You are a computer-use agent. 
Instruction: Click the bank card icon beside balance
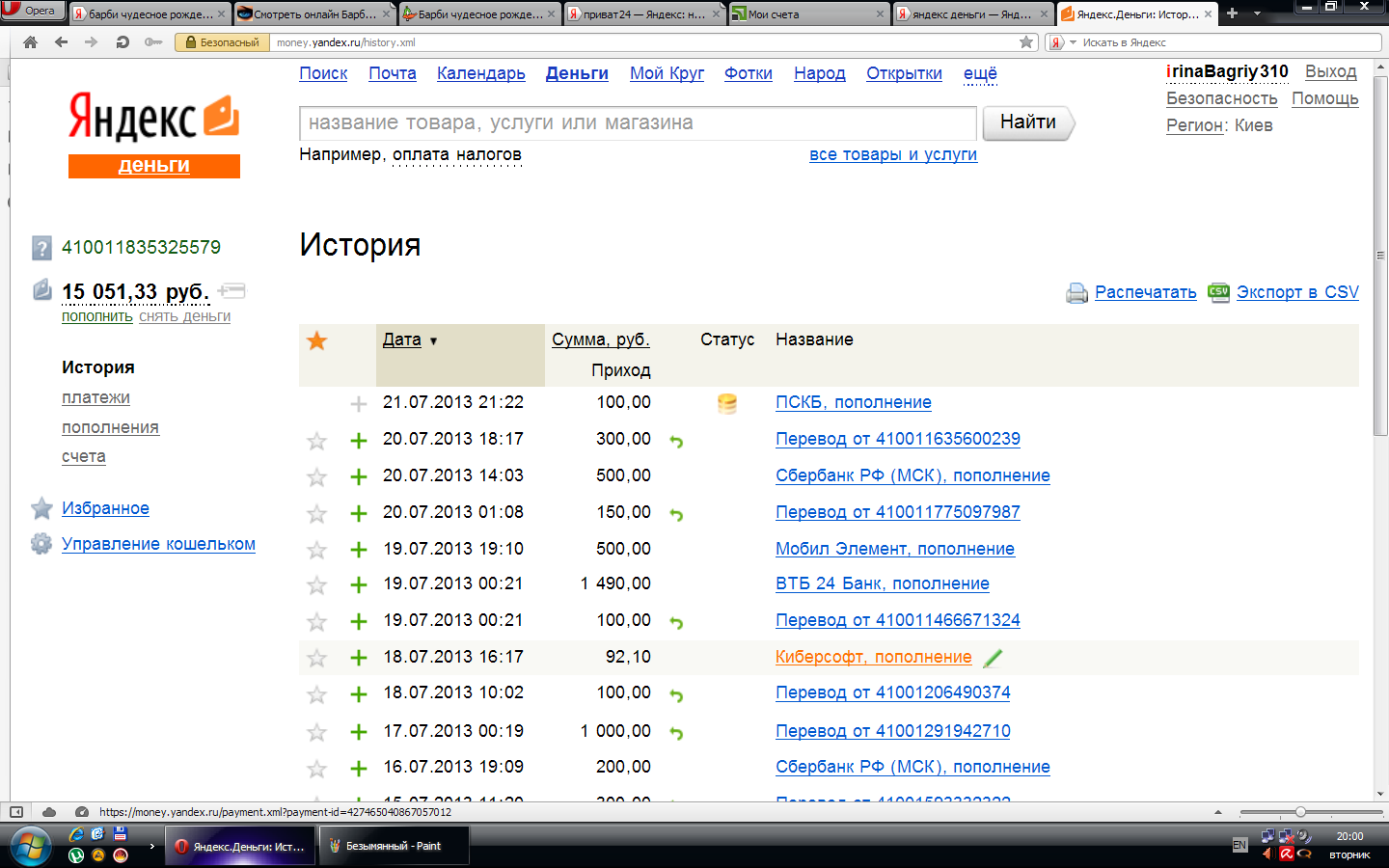click(231, 290)
